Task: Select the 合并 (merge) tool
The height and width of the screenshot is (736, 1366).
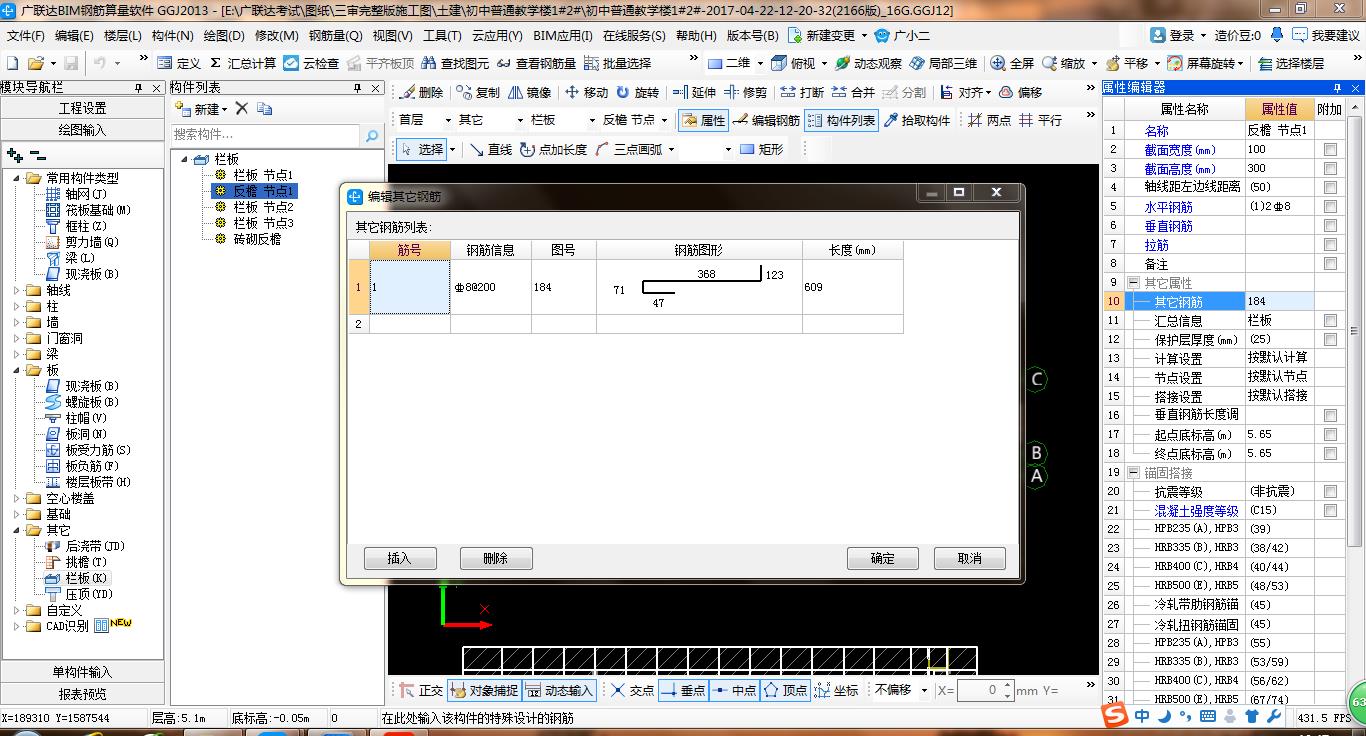Action: pyautogui.click(x=853, y=92)
